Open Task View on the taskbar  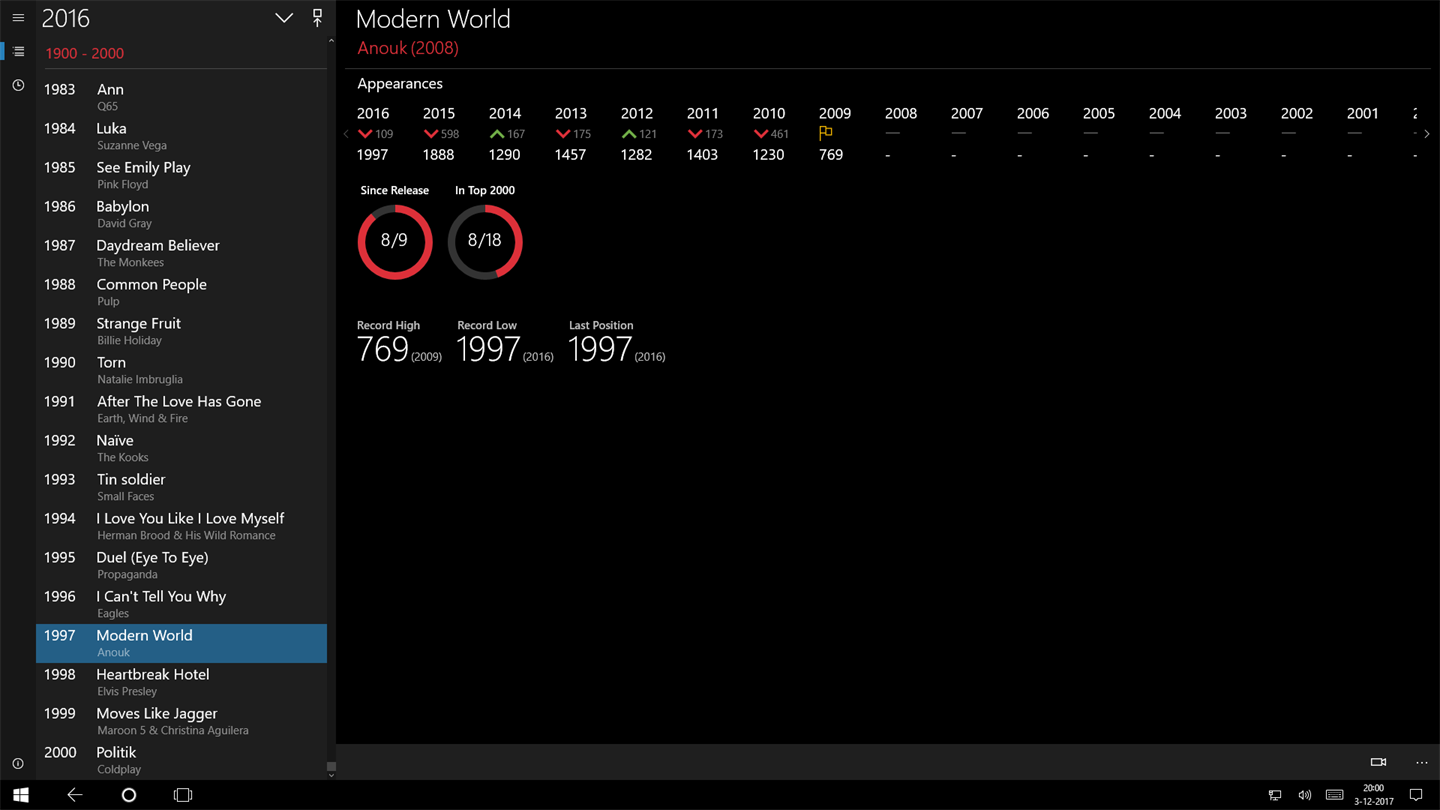click(x=182, y=795)
